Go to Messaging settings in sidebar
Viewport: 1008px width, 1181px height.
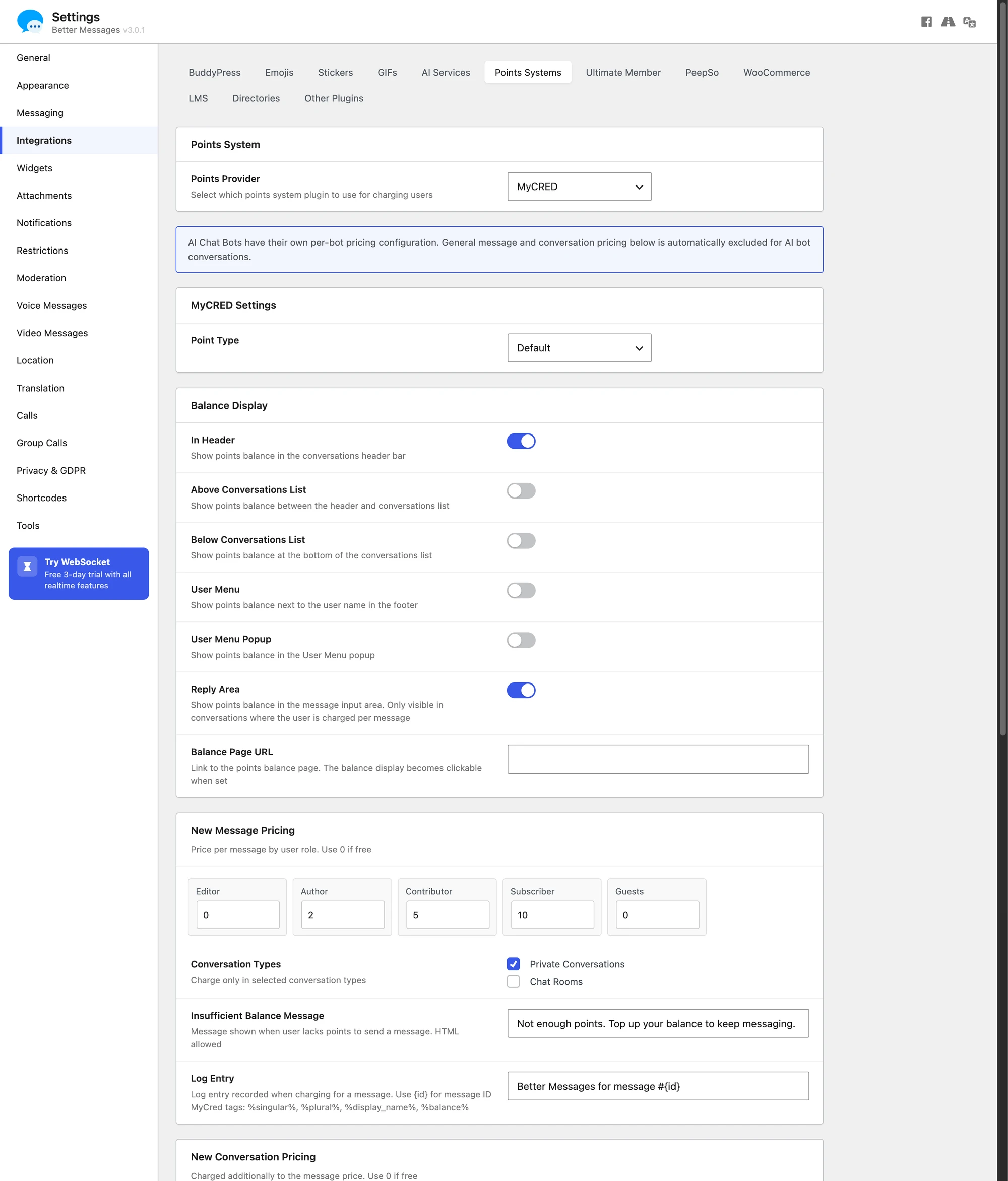(x=79, y=113)
